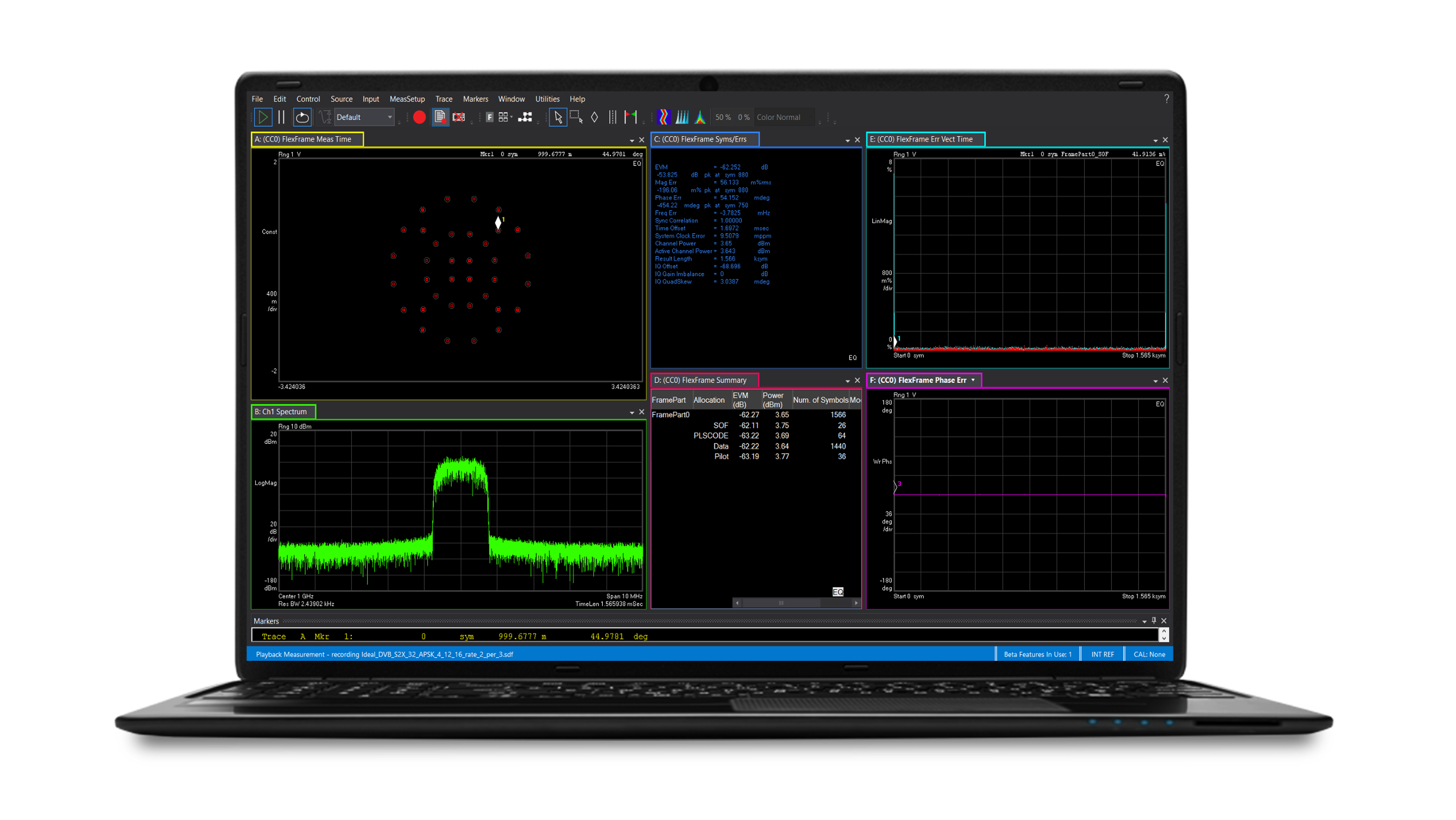Toggle the F full-screen trace button
Screen dimensions: 1456x820
(489, 117)
